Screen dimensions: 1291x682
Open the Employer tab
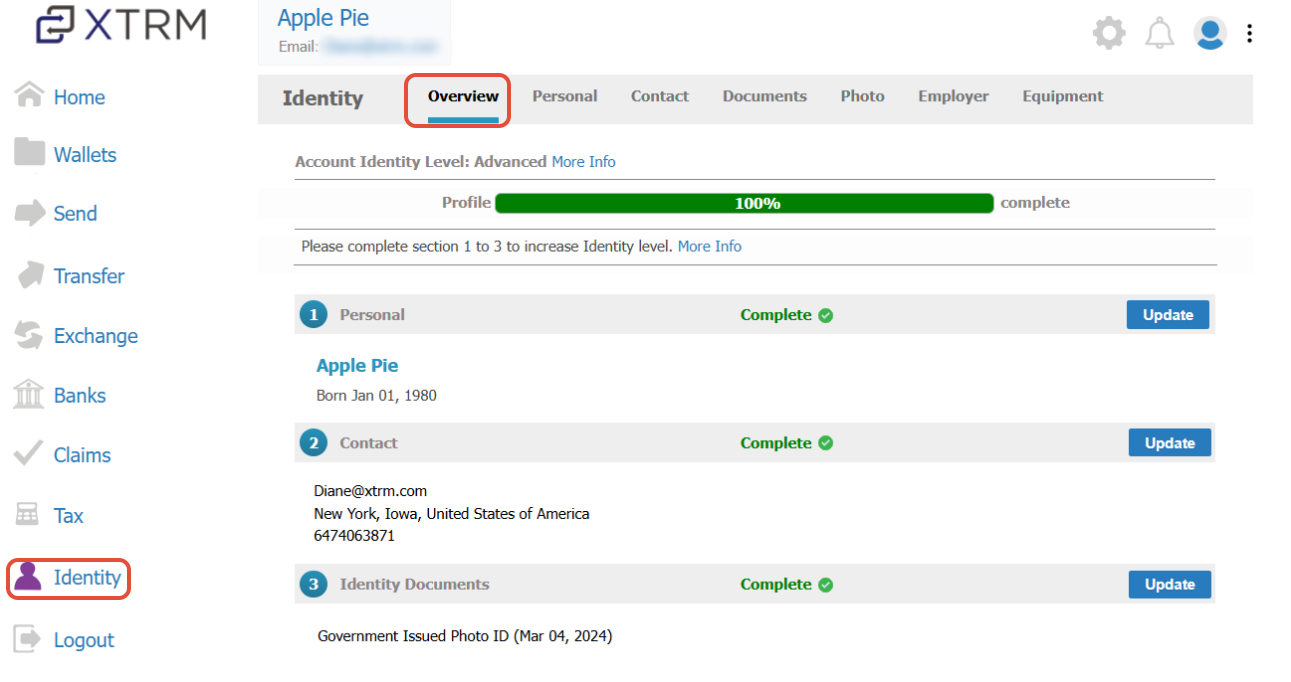953,96
